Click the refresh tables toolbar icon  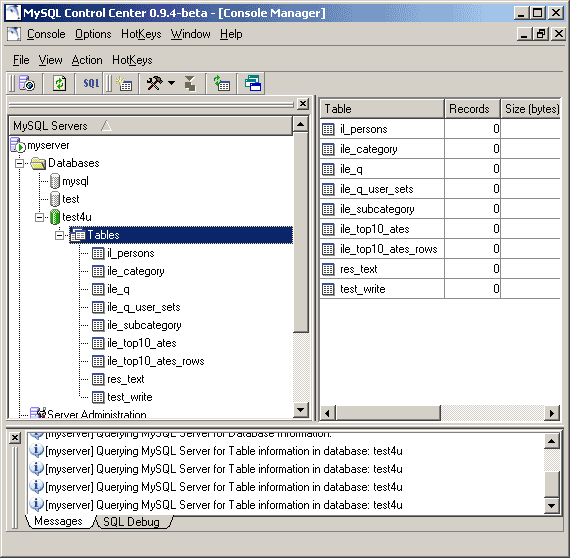pos(221,84)
